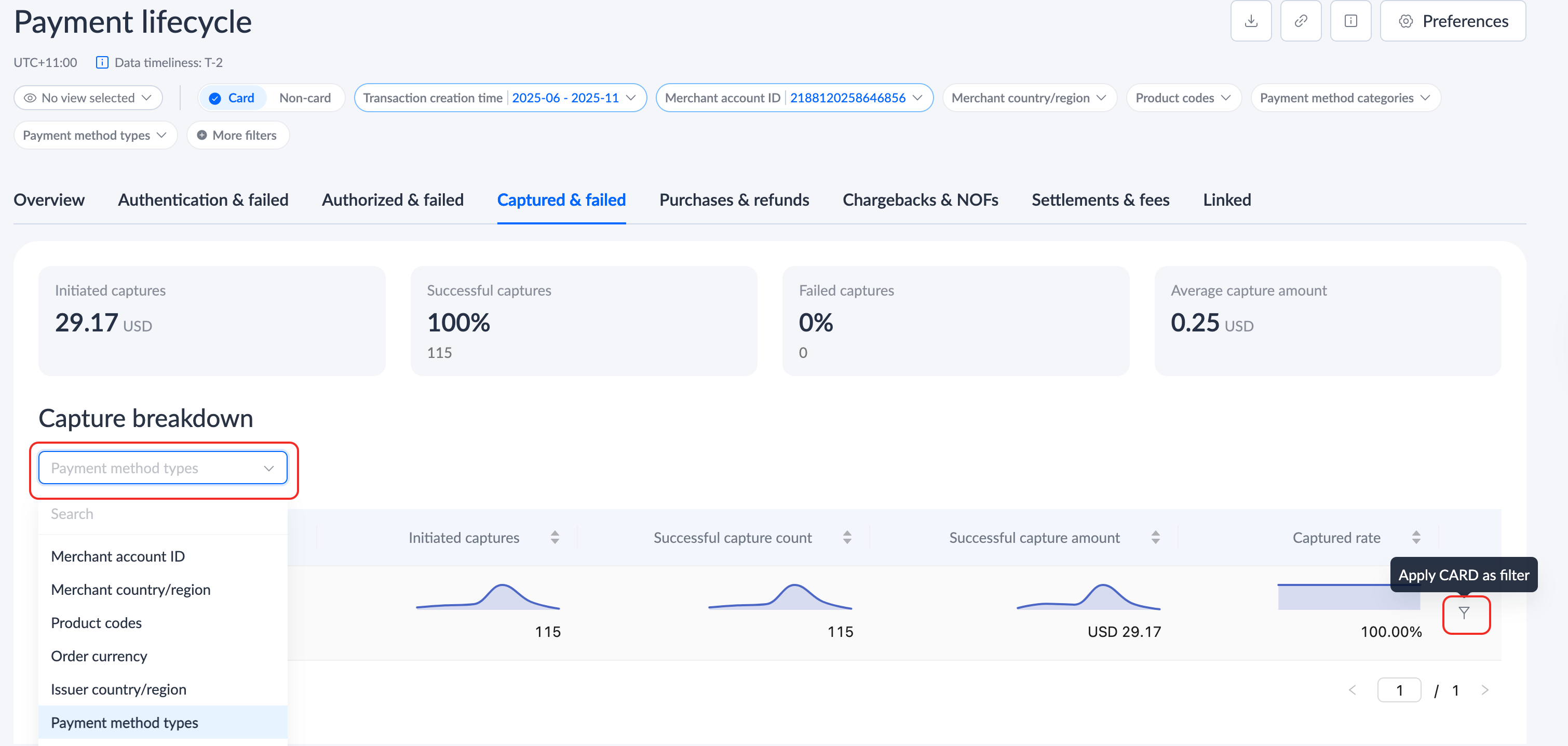This screenshot has height=746, width=1568.
Task: Open the Merchant account ID filter dropdown
Action: (794, 98)
